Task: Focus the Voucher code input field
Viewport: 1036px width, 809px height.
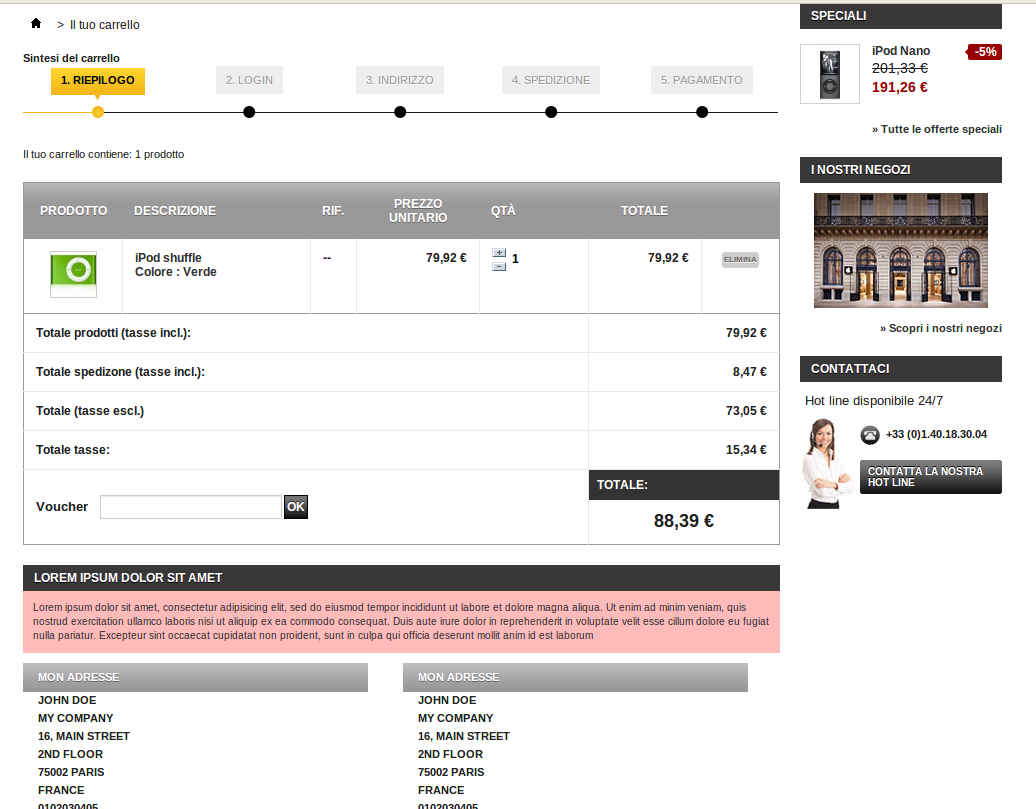Action: [191, 507]
